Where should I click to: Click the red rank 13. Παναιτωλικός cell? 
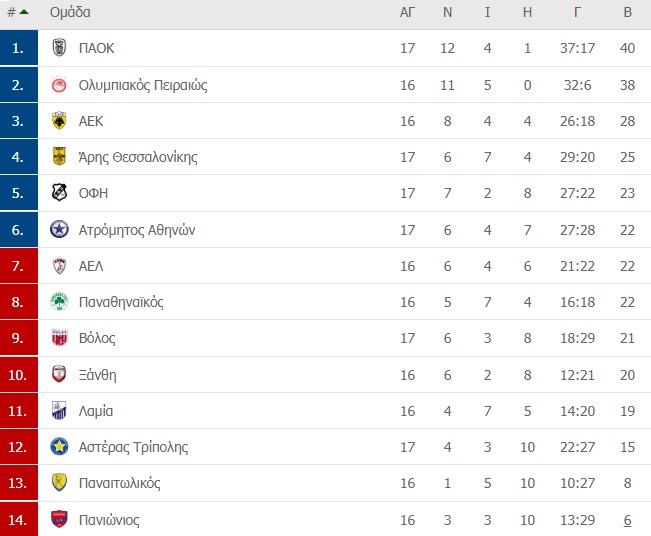[19, 483]
